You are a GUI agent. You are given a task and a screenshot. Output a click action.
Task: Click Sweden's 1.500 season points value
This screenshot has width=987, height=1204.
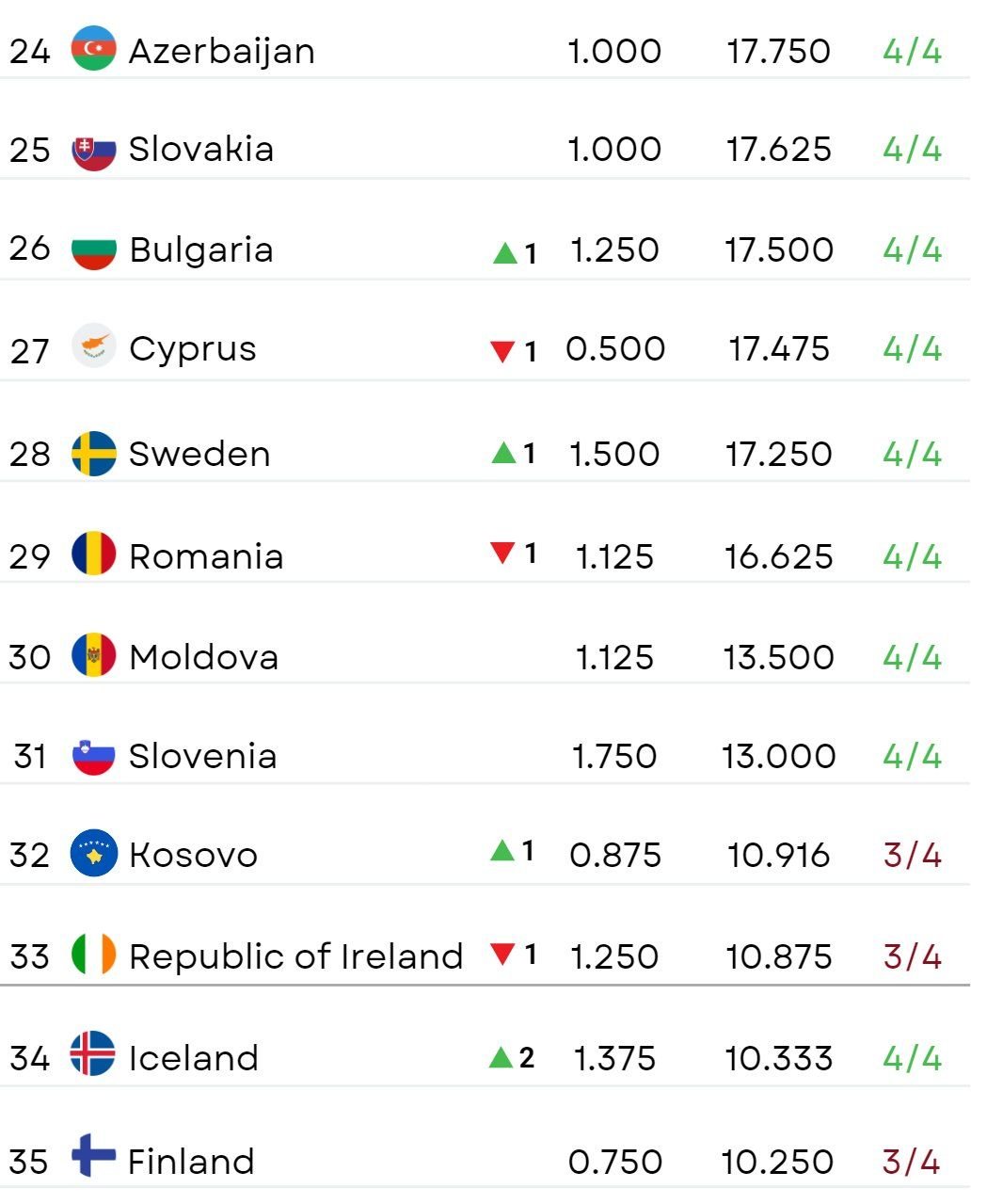[614, 454]
